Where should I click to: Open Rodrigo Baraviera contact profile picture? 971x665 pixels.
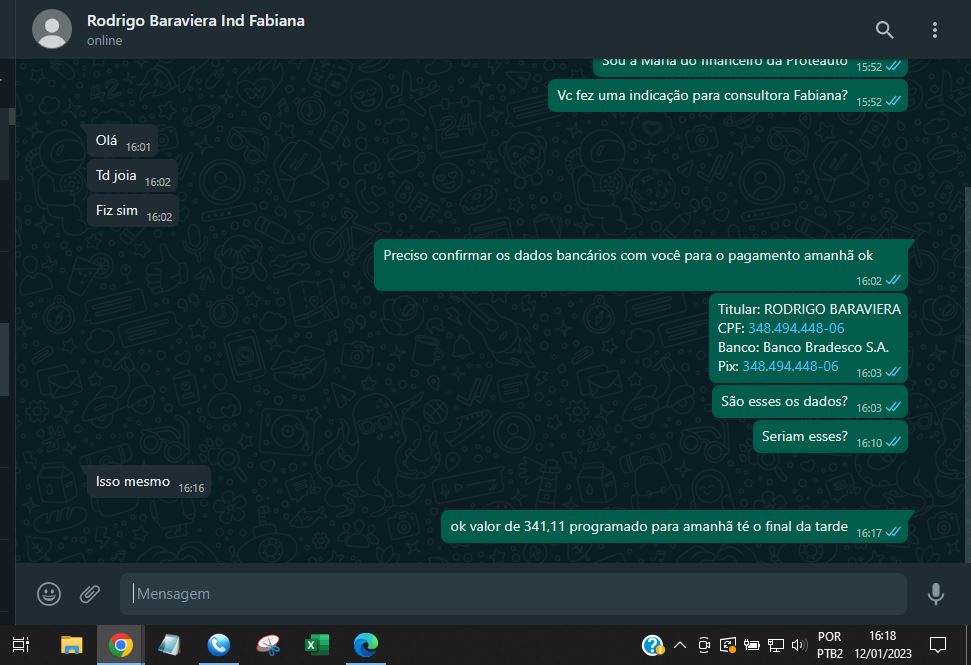click(x=52, y=30)
